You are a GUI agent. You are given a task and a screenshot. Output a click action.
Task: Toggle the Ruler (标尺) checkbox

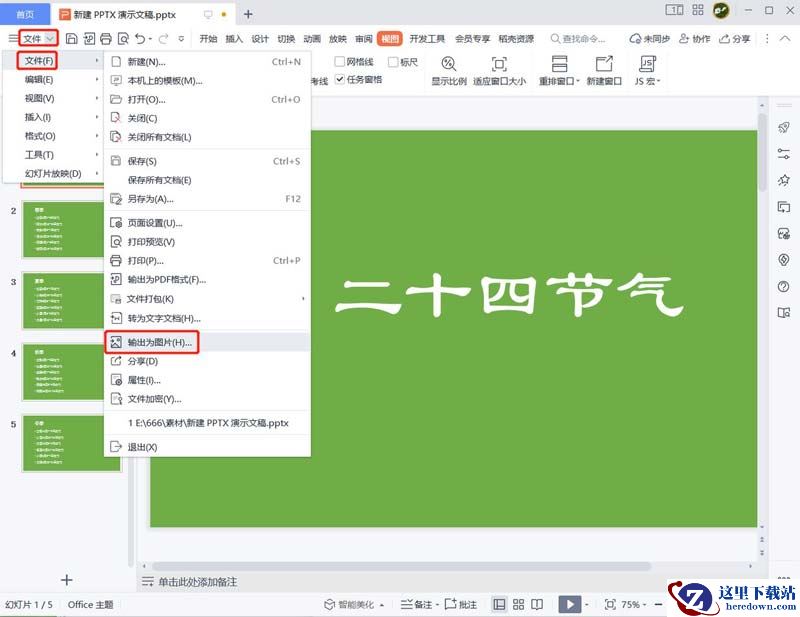coord(392,62)
